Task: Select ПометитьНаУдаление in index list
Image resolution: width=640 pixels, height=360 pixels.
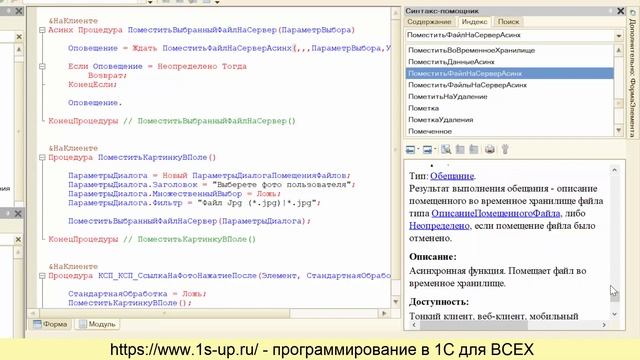Action: coord(509,96)
